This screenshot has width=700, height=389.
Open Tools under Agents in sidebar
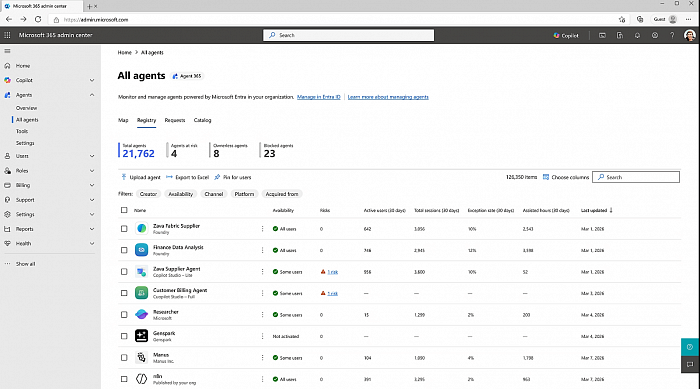[x=22, y=131]
